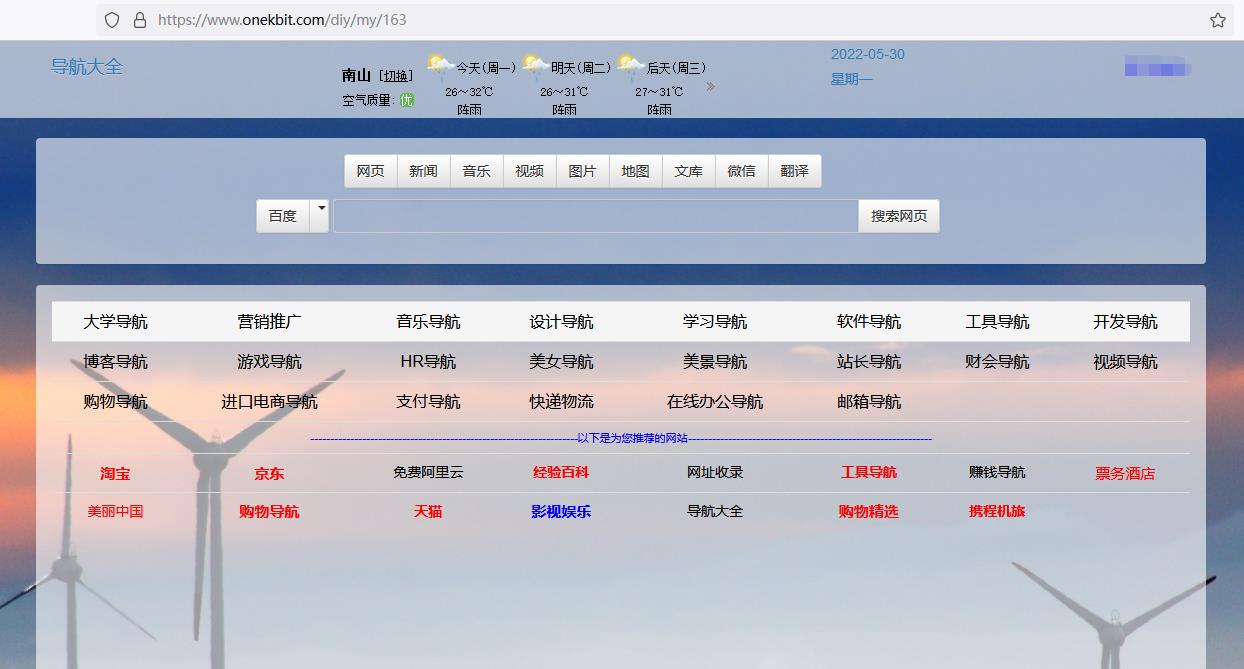The image size is (1244, 669).
Task: Select the 微信 search tab
Action: [x=742, y=171]
